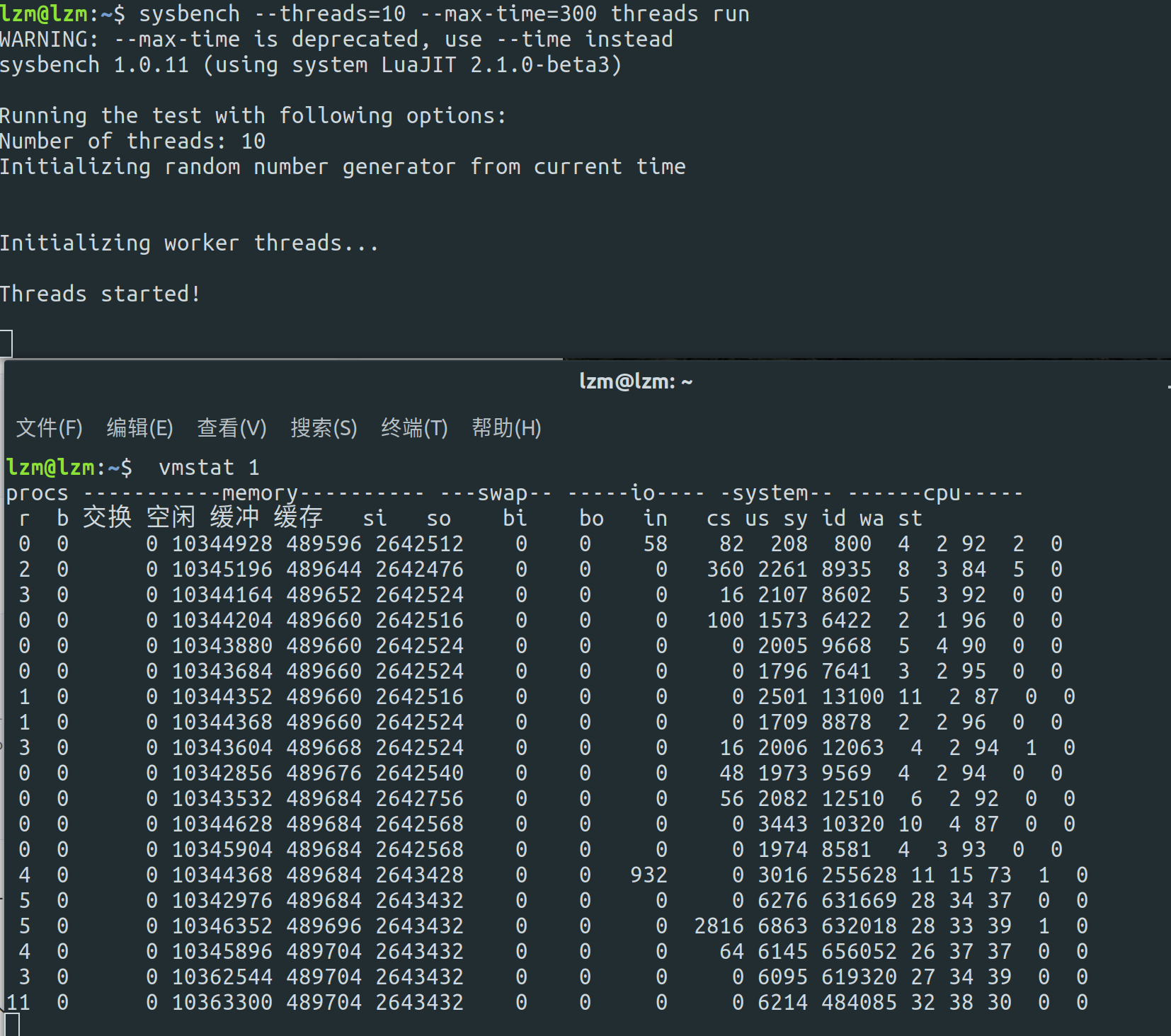Click the 'Initializing random number generator' line
The height and width of the screenshot is (1036, 1171).
click(x=343, y=166)
